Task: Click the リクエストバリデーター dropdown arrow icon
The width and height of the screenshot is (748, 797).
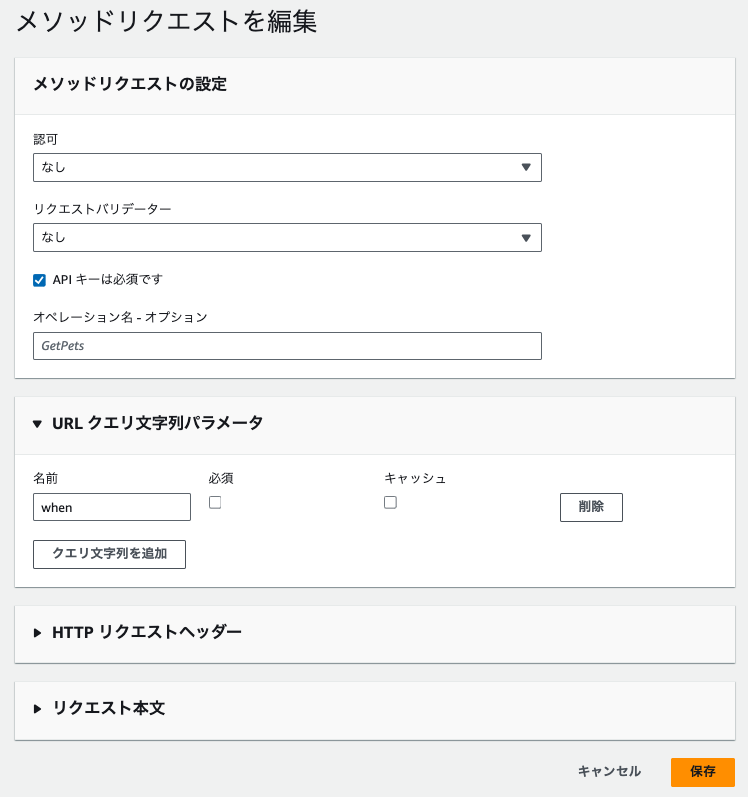Action: click(526, 237)
